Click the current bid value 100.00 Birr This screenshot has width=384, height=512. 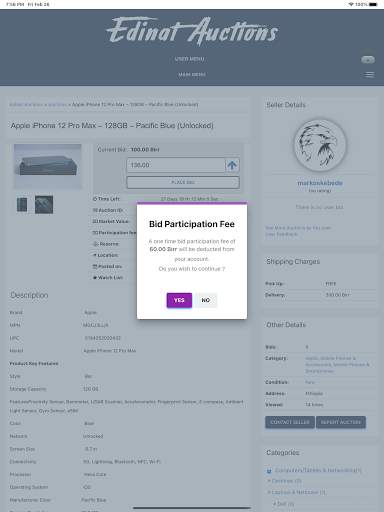(145, 150)
